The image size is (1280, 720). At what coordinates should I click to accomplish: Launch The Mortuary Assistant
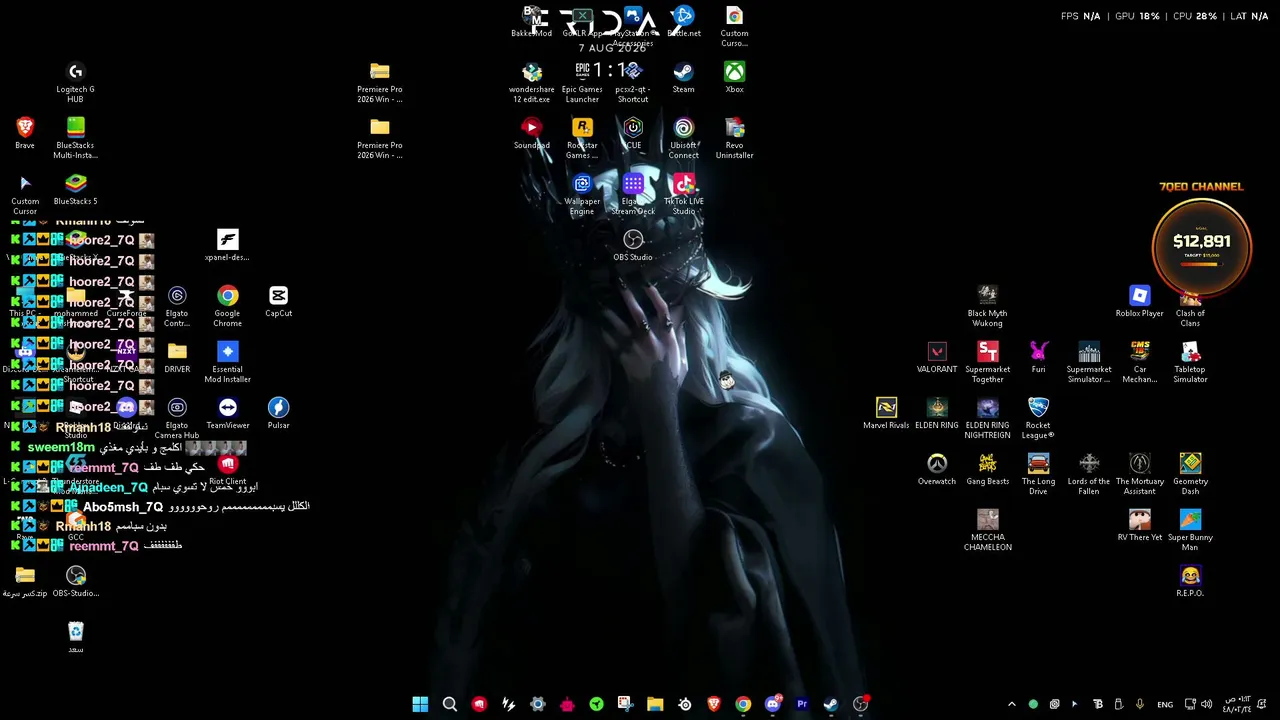1139,474
